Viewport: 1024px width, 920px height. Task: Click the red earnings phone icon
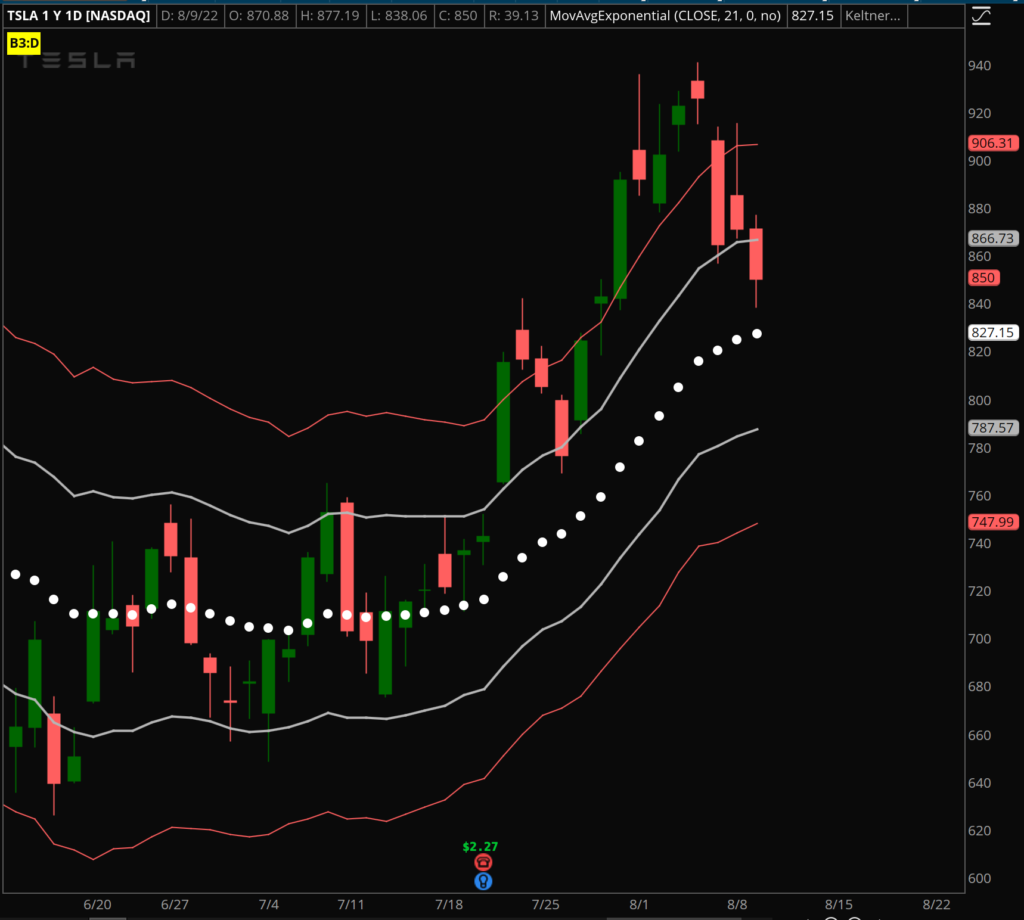pyautogui.click(x=483, y=863)
